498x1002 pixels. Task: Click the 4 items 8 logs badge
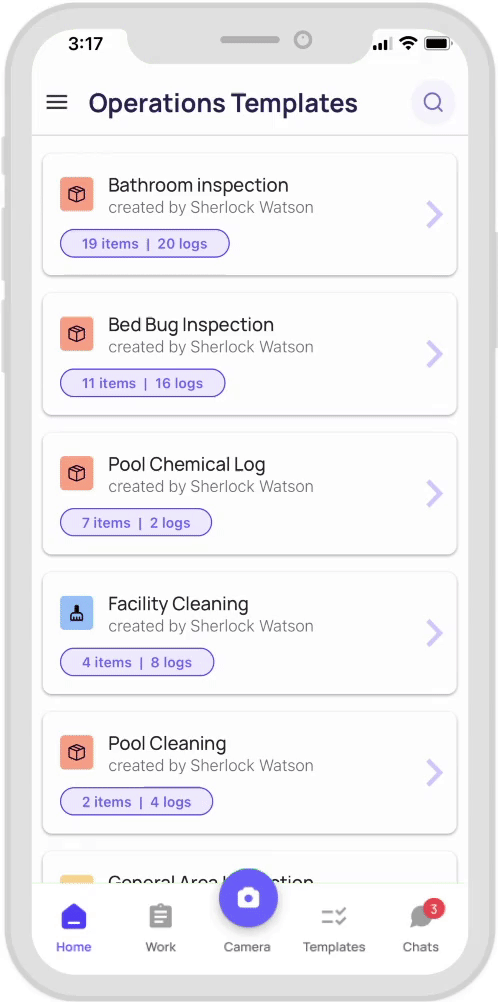coord(137,662)
